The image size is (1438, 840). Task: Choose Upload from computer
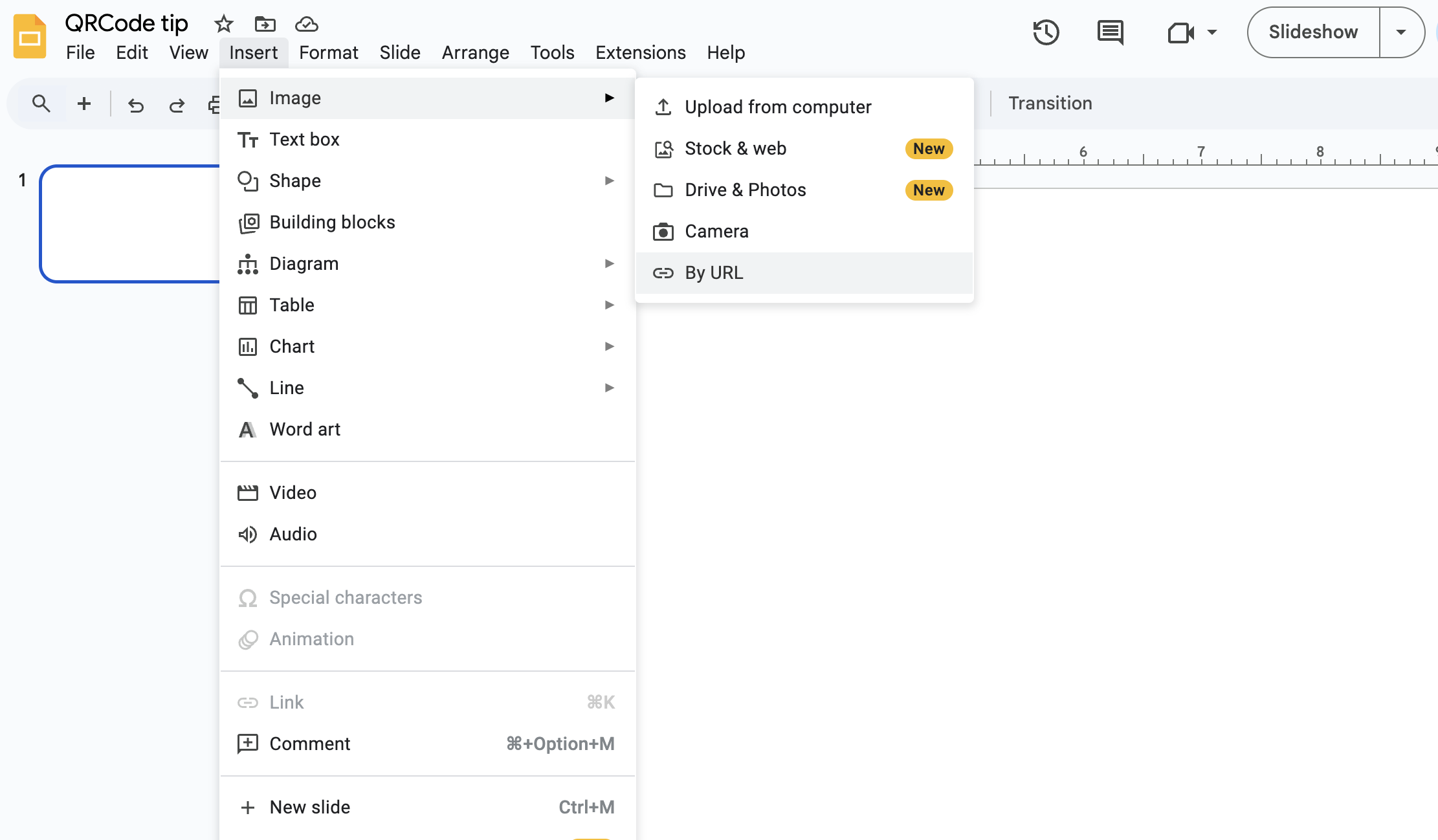777,107
